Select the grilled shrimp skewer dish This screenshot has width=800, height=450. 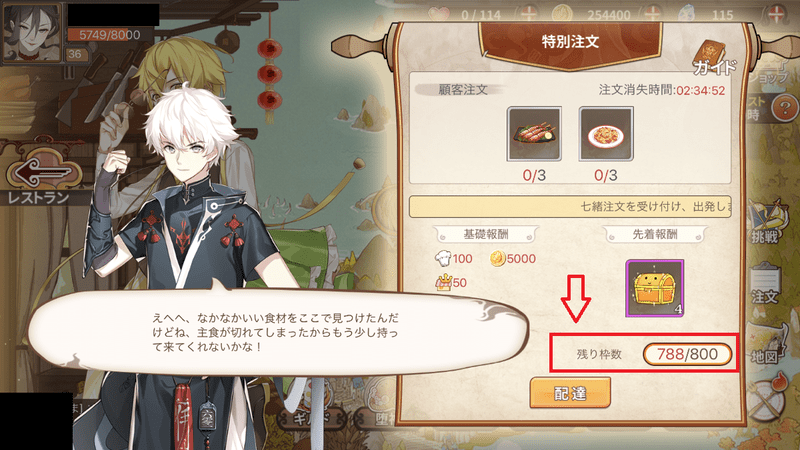534,134
